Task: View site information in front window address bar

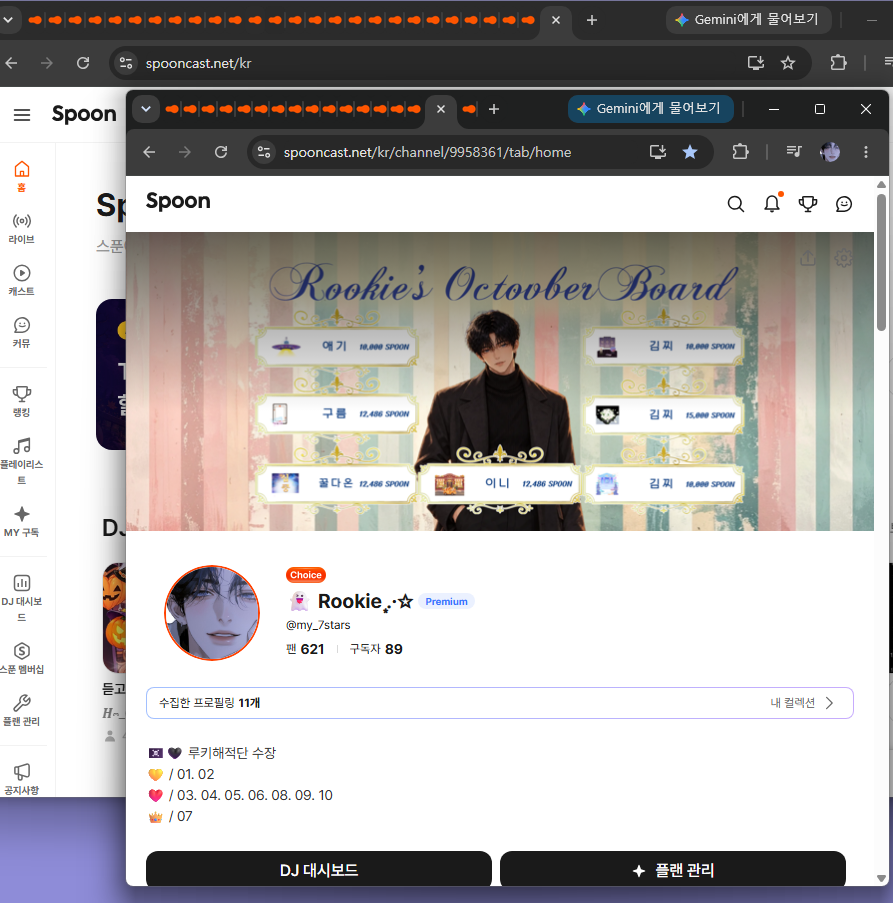Action: [x=264, y=152]
